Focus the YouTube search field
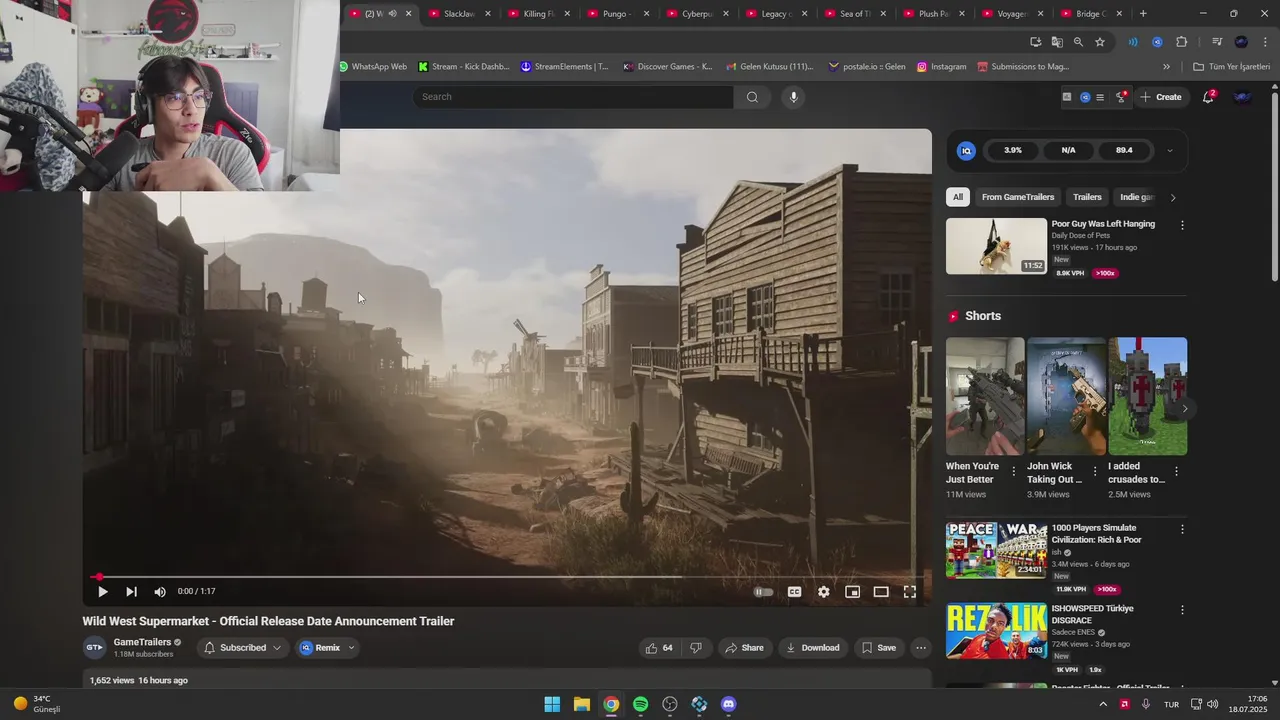Viewport: 1280px width, 720px height. 573,97
